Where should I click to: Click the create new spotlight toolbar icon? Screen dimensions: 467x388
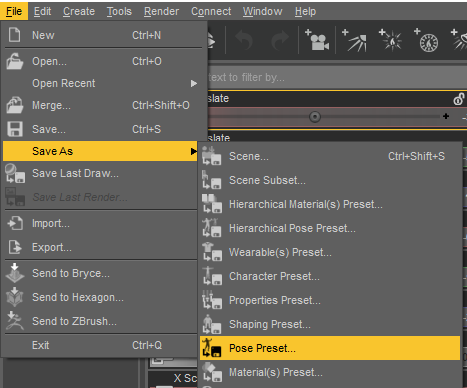[x=355, y=40]
